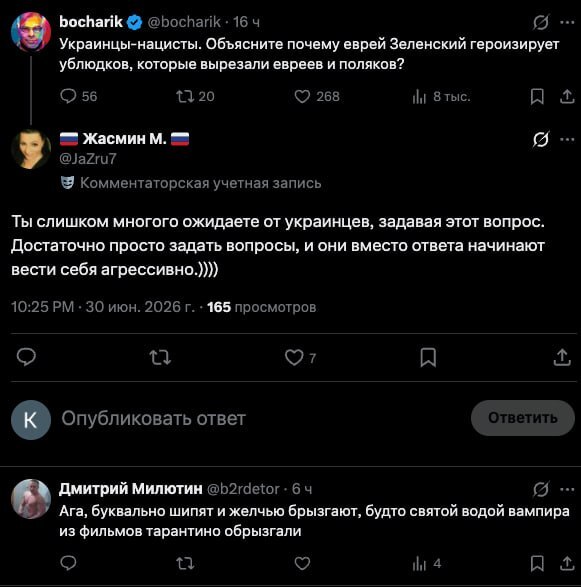This screenshot has width=581, height=587.
Task: View analytics showing 8 тыс. views
Action: [x=441, y=97]
